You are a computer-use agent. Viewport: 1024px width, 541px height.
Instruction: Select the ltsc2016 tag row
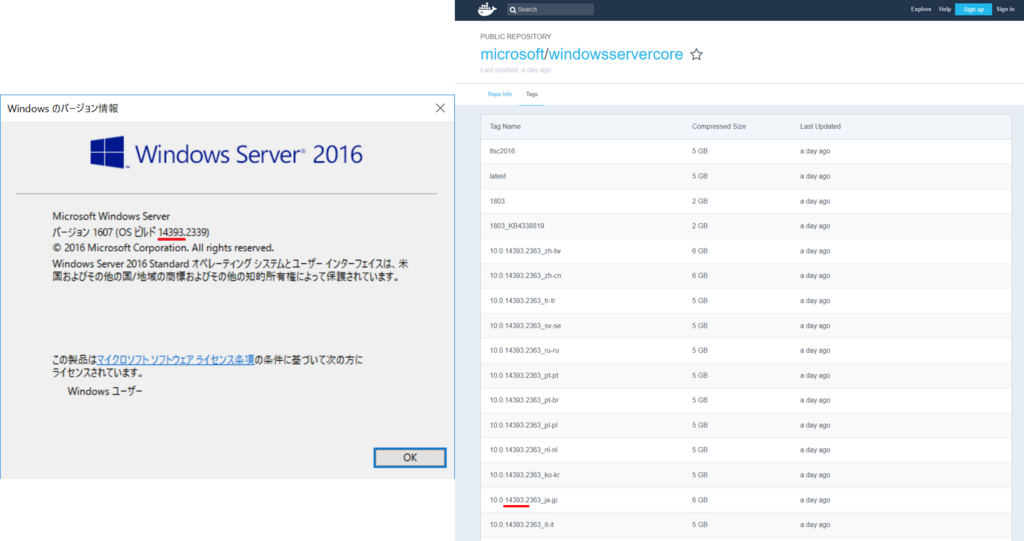746,151
